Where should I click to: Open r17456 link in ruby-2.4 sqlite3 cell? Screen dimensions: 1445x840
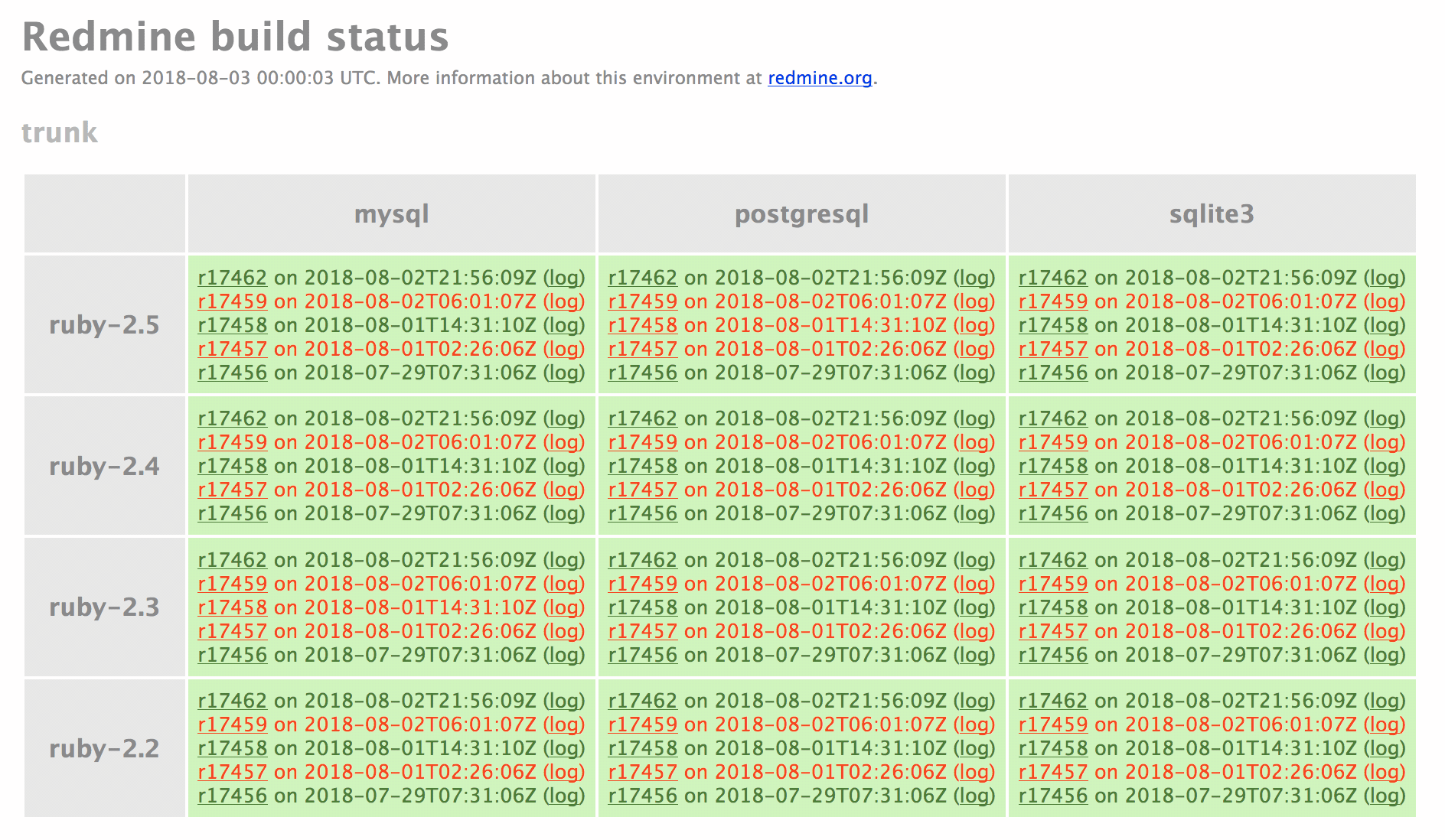pos(1053,513)
